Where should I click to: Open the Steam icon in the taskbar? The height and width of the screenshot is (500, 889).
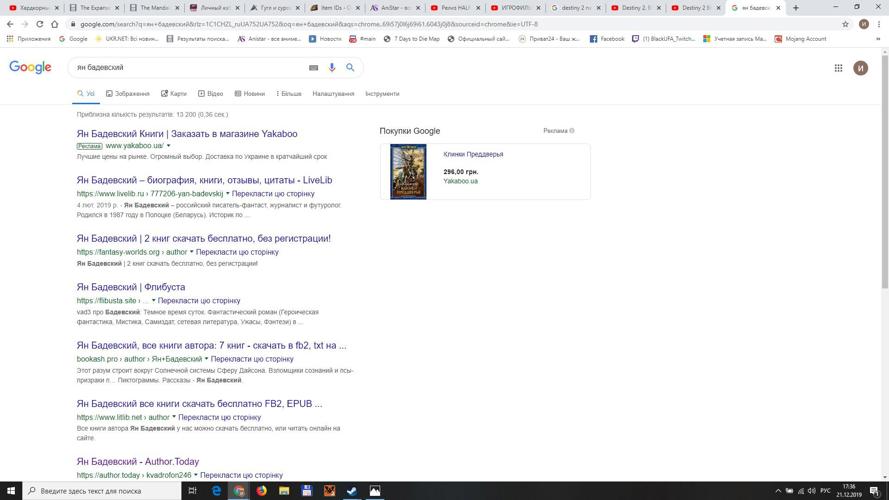352,491
